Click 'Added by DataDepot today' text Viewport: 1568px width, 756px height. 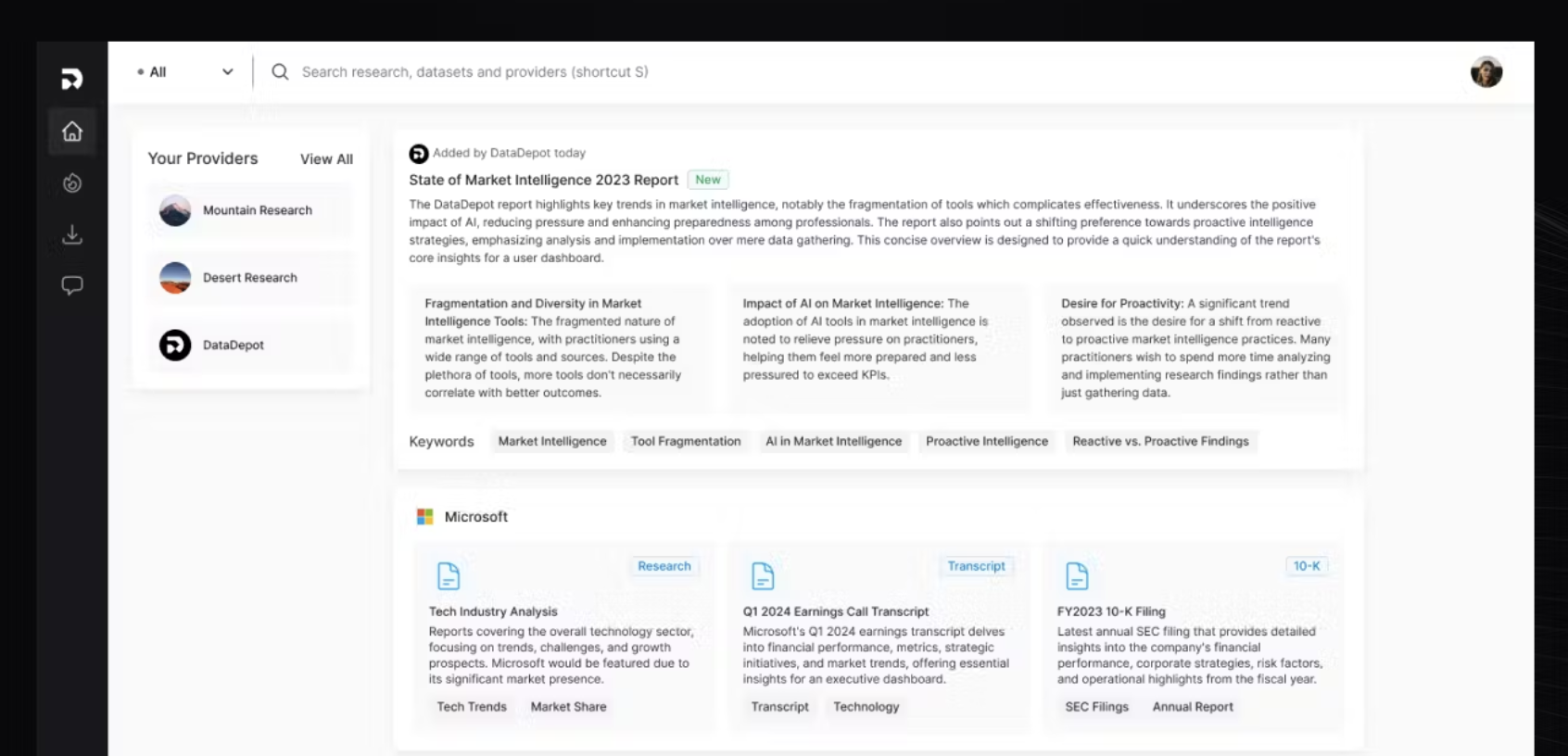[509, 153]
